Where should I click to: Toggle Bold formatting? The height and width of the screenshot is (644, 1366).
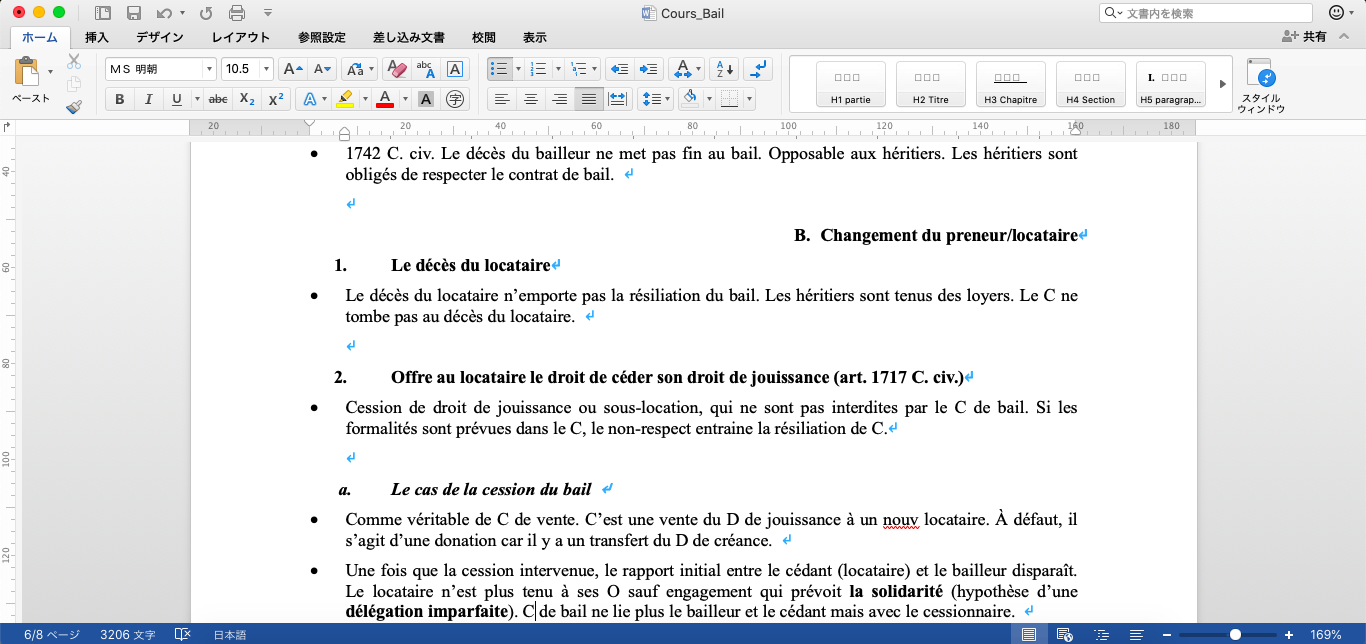(x=119, y=99)
